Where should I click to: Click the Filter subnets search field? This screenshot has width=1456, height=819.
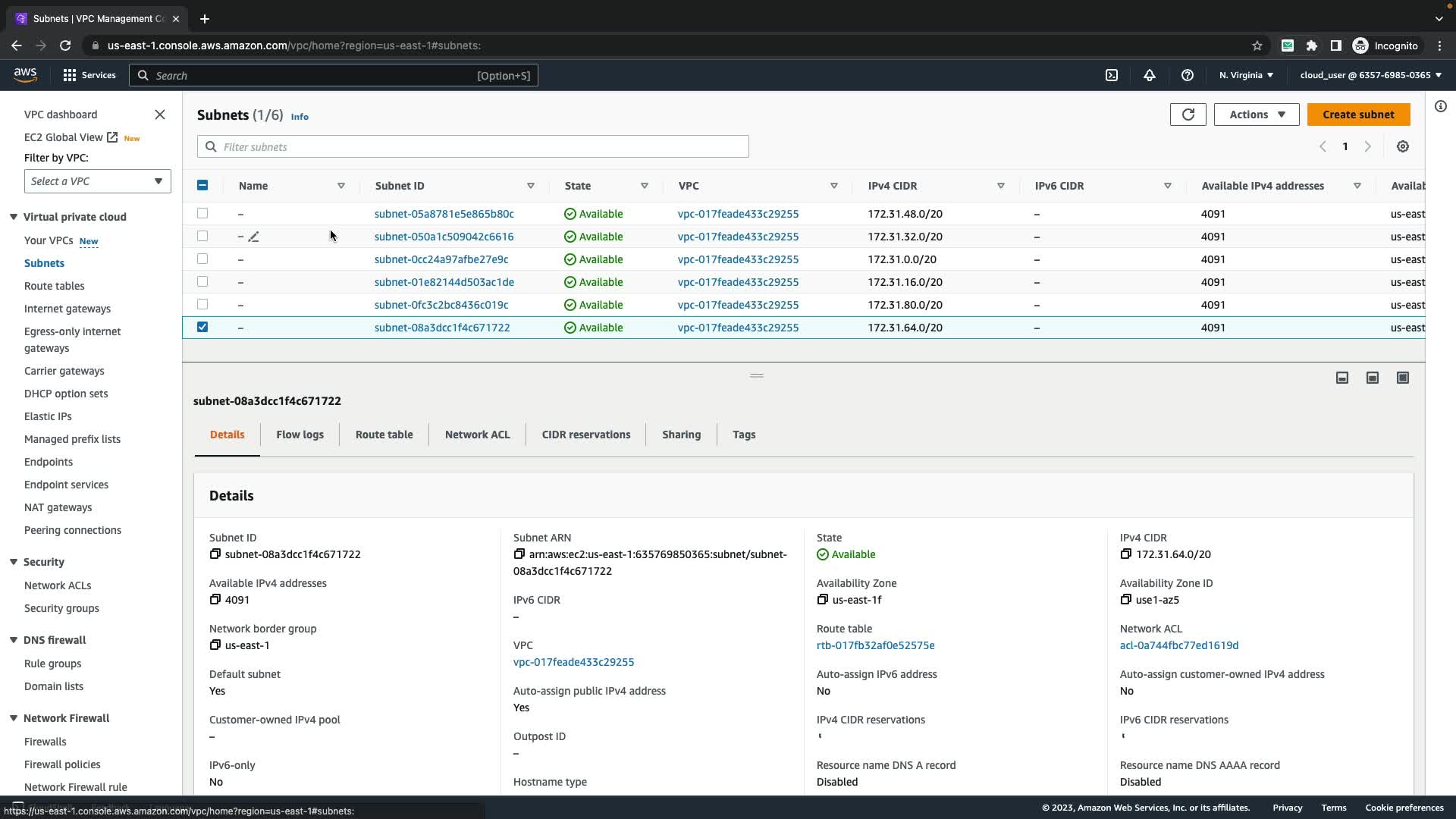(x=472, y=146)
